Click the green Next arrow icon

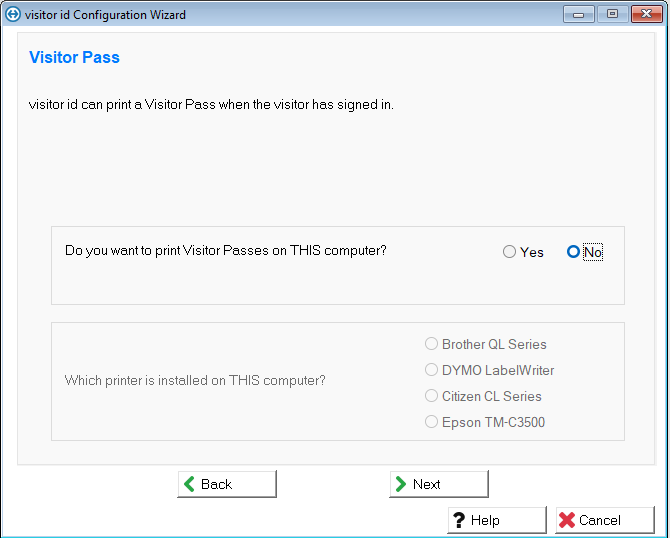click(400, 484)
